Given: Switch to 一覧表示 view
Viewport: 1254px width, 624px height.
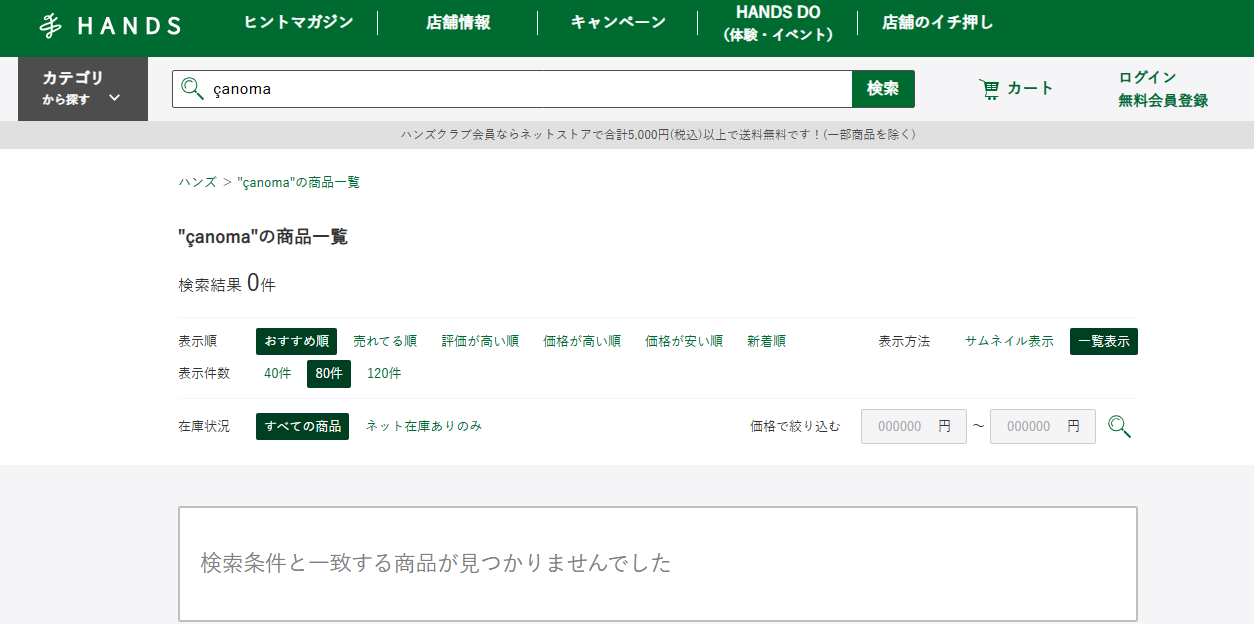Looking at the screenshot, I should pos(1104,341).
